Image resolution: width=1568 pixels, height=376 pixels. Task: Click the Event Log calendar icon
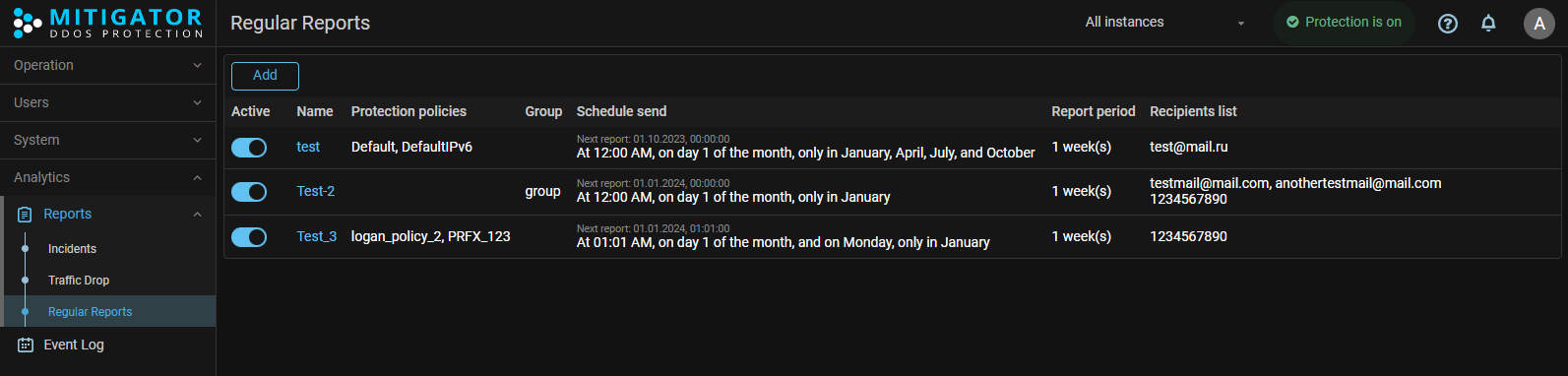click(25, 345)
